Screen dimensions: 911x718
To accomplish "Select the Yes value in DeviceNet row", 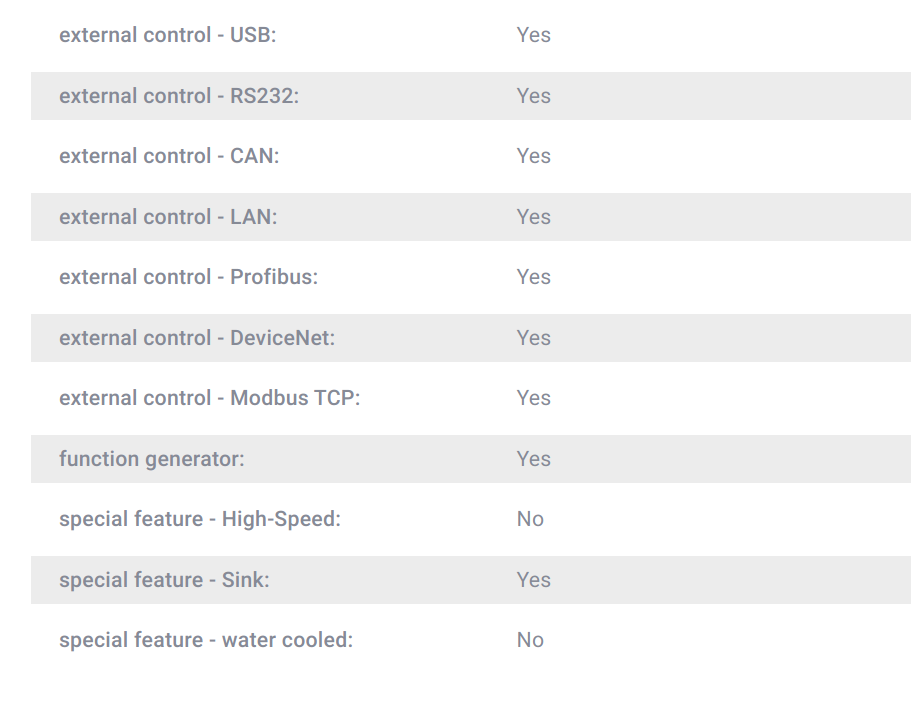I will tap(533, 338).
